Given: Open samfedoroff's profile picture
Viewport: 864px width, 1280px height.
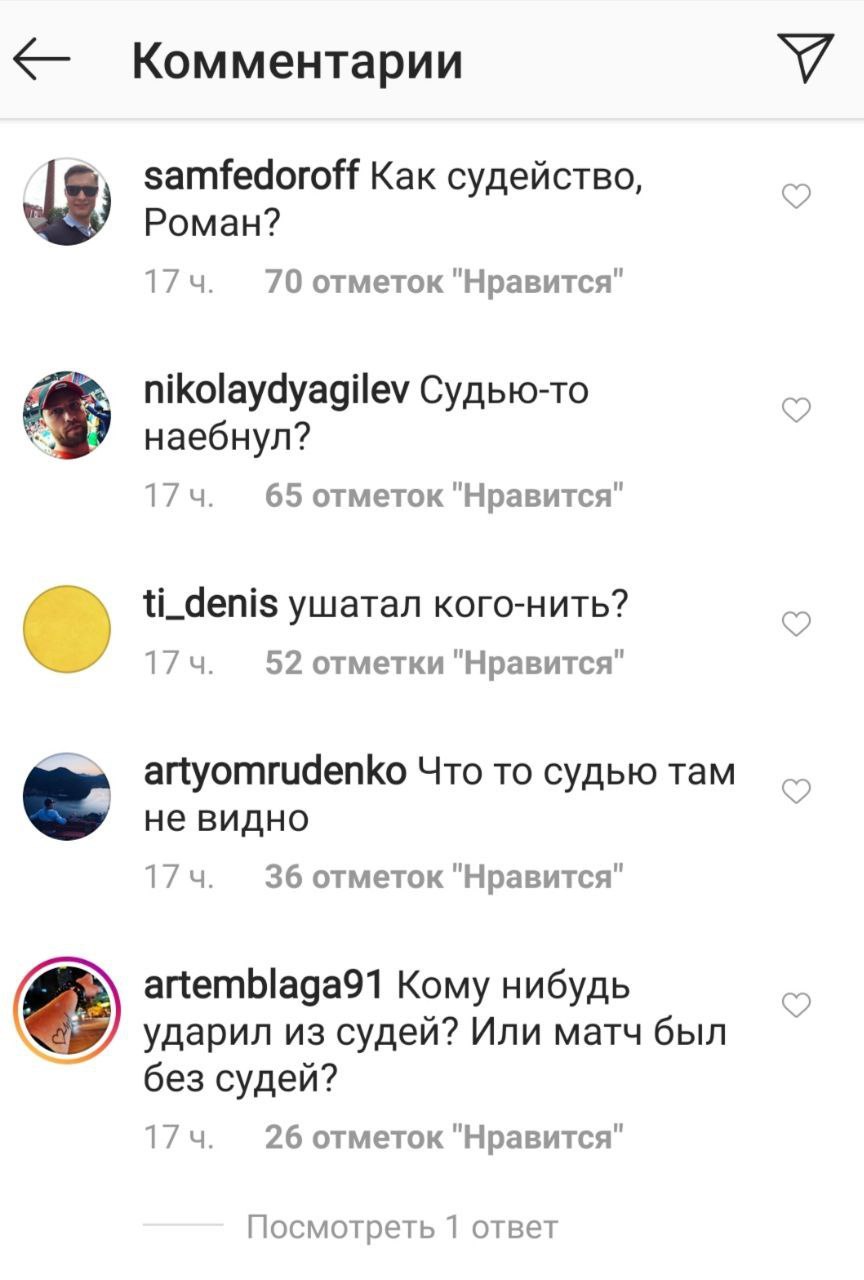Looking at the screenshot, I should click(x=67, y=201).
